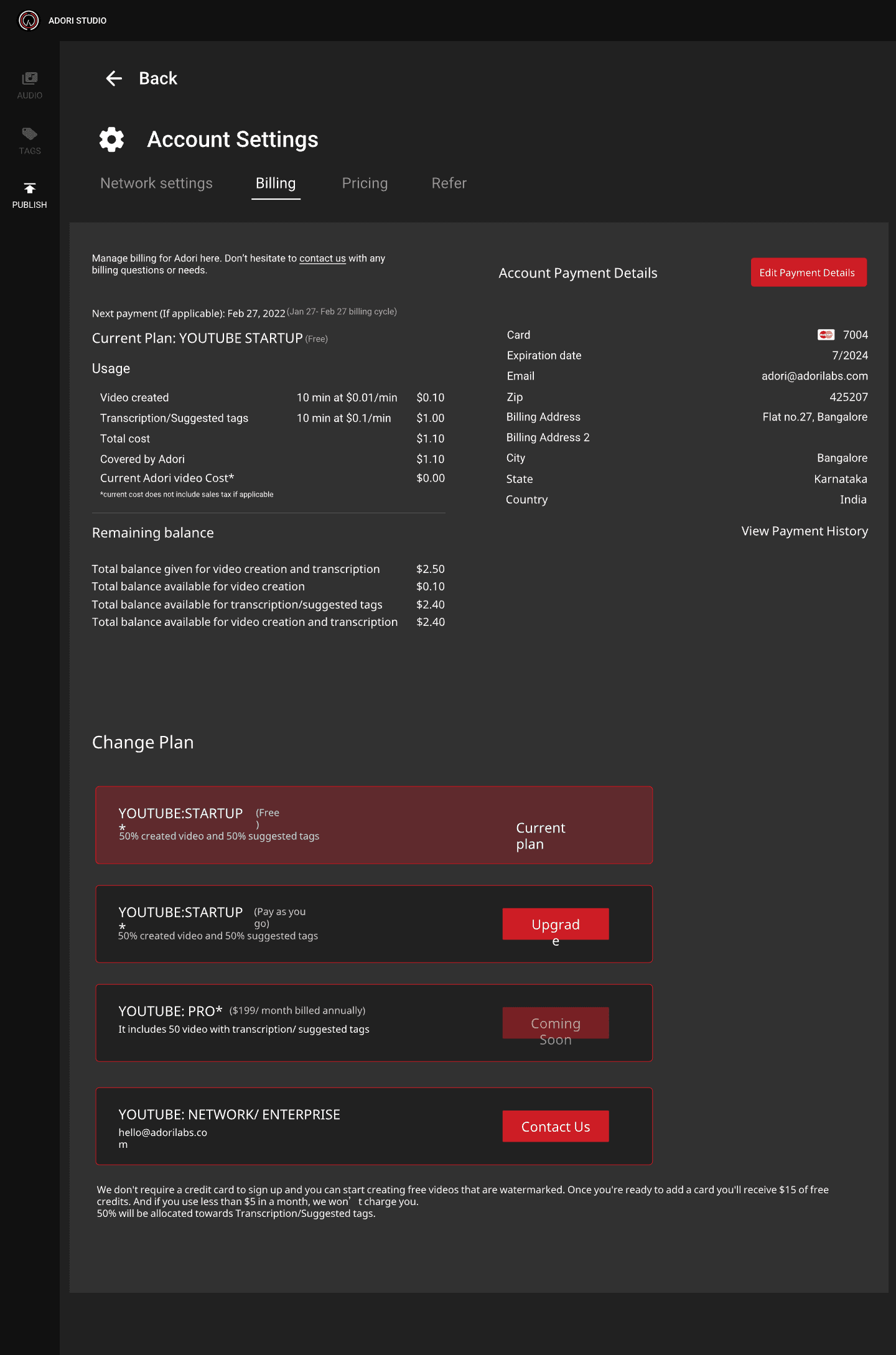Click the back arrow icon
The image size is (896, 1355).
tap(114, 78)
